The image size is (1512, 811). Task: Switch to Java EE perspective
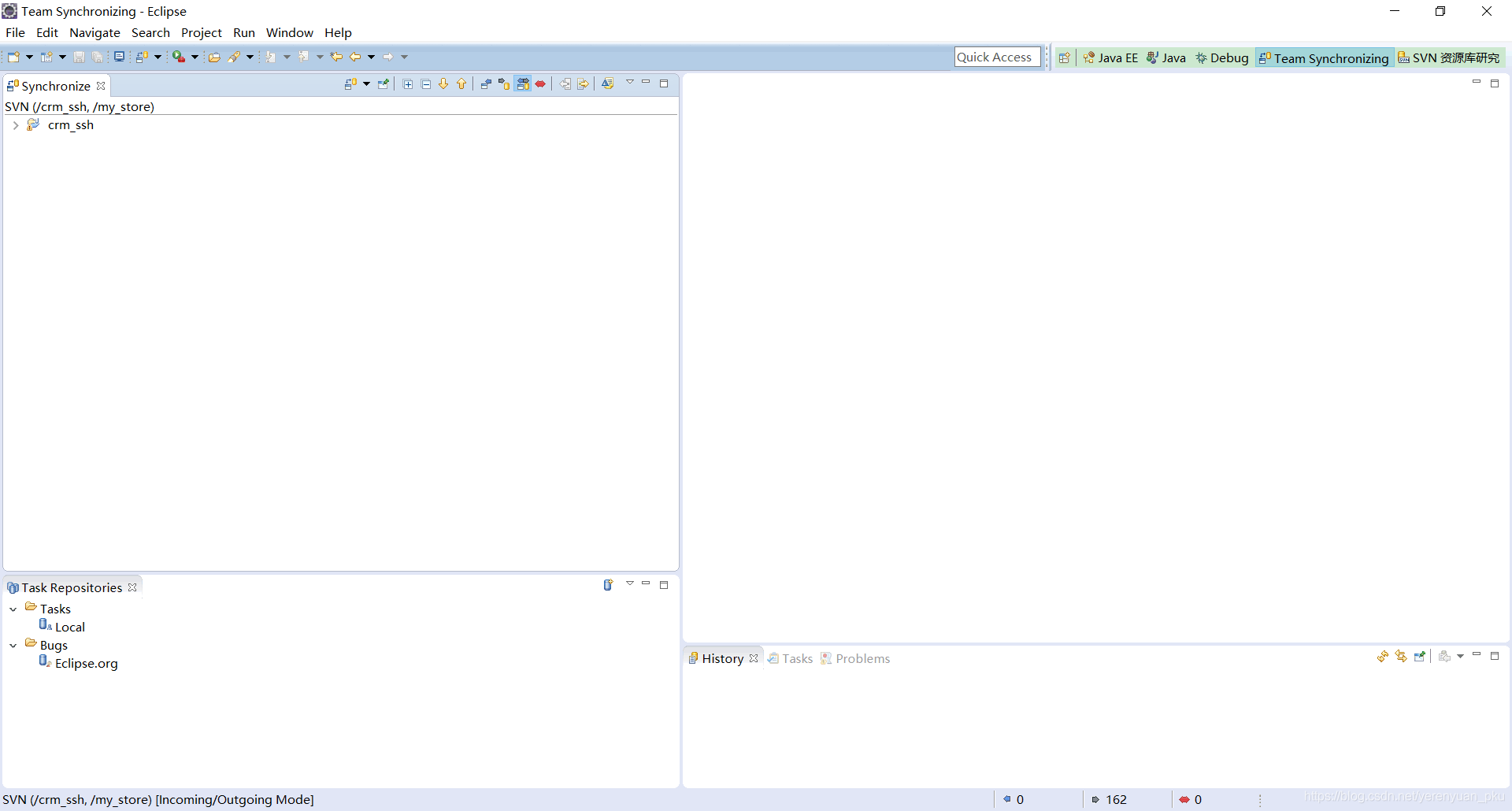pos(1110,58)
